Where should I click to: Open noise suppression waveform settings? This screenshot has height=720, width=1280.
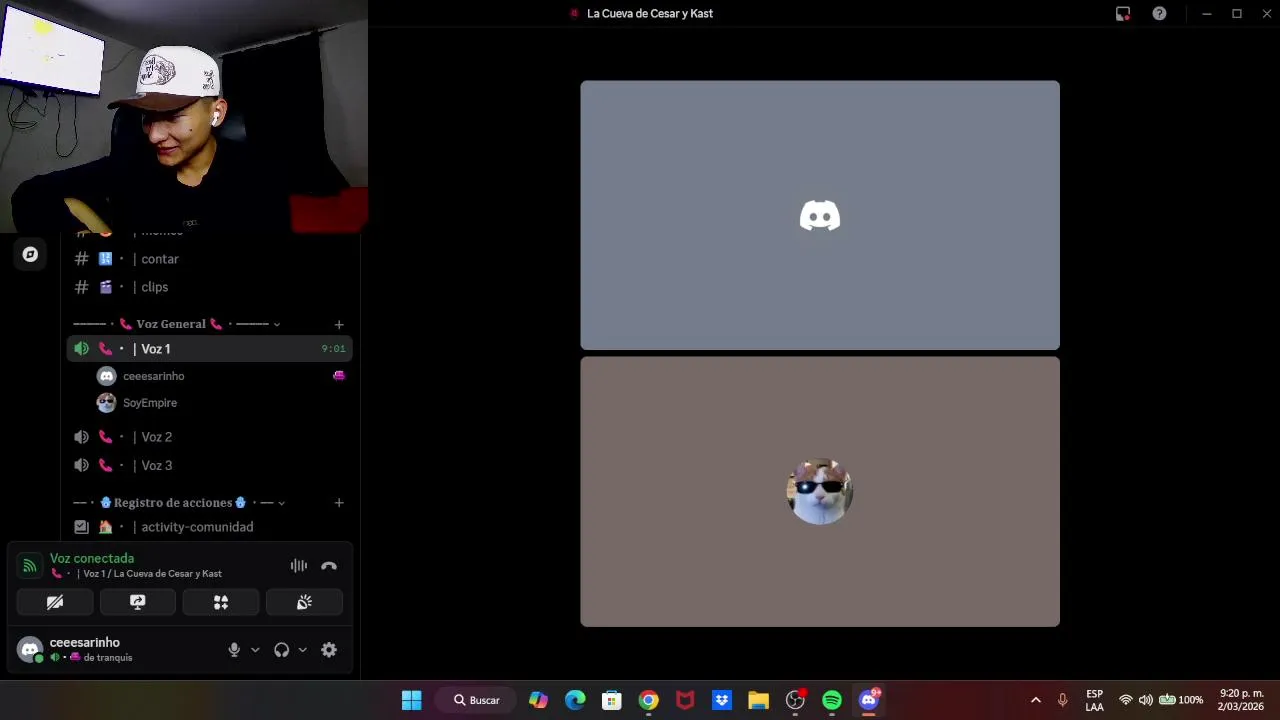click(x=299, y=566)
